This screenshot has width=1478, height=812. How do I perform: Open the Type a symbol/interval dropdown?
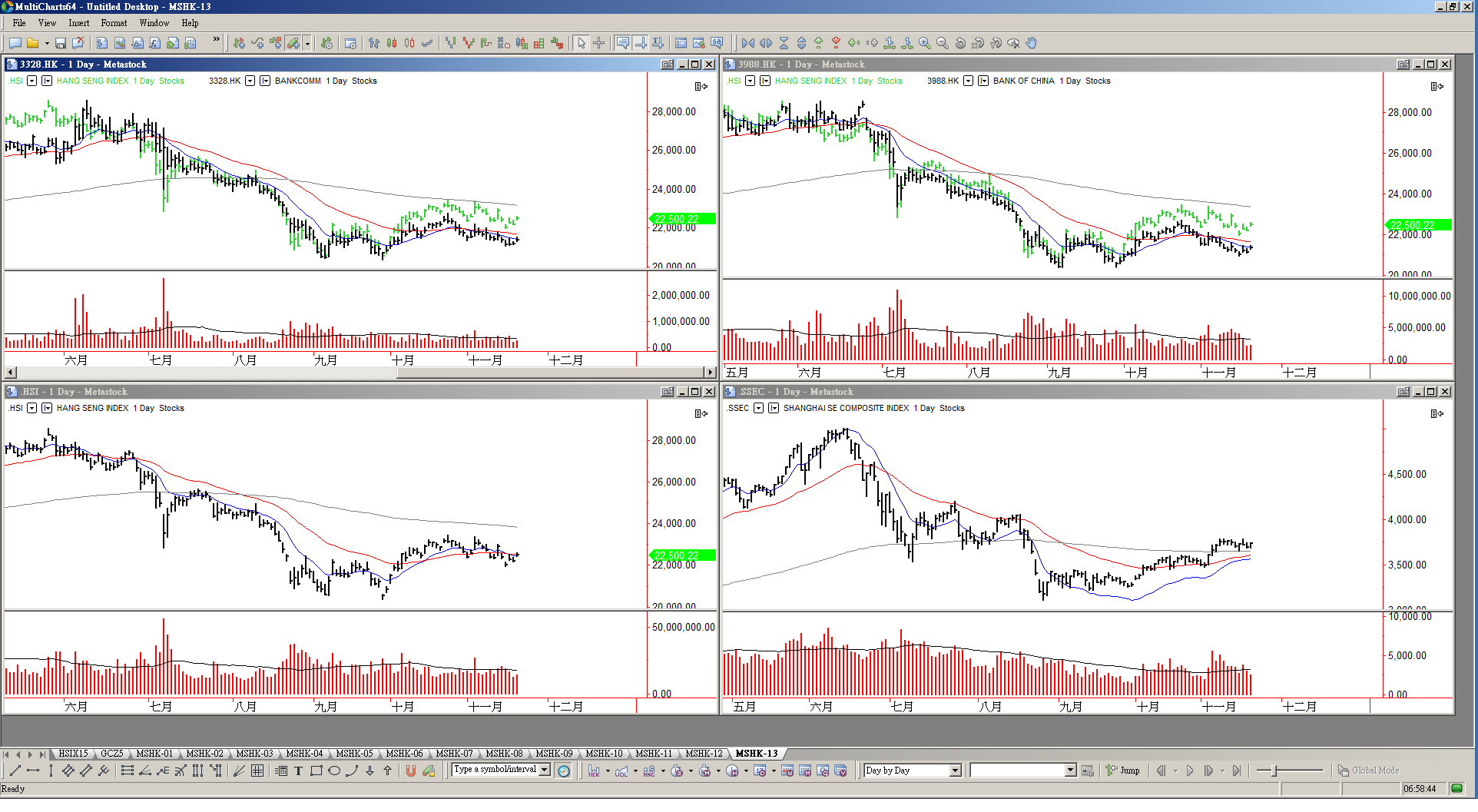545,770
